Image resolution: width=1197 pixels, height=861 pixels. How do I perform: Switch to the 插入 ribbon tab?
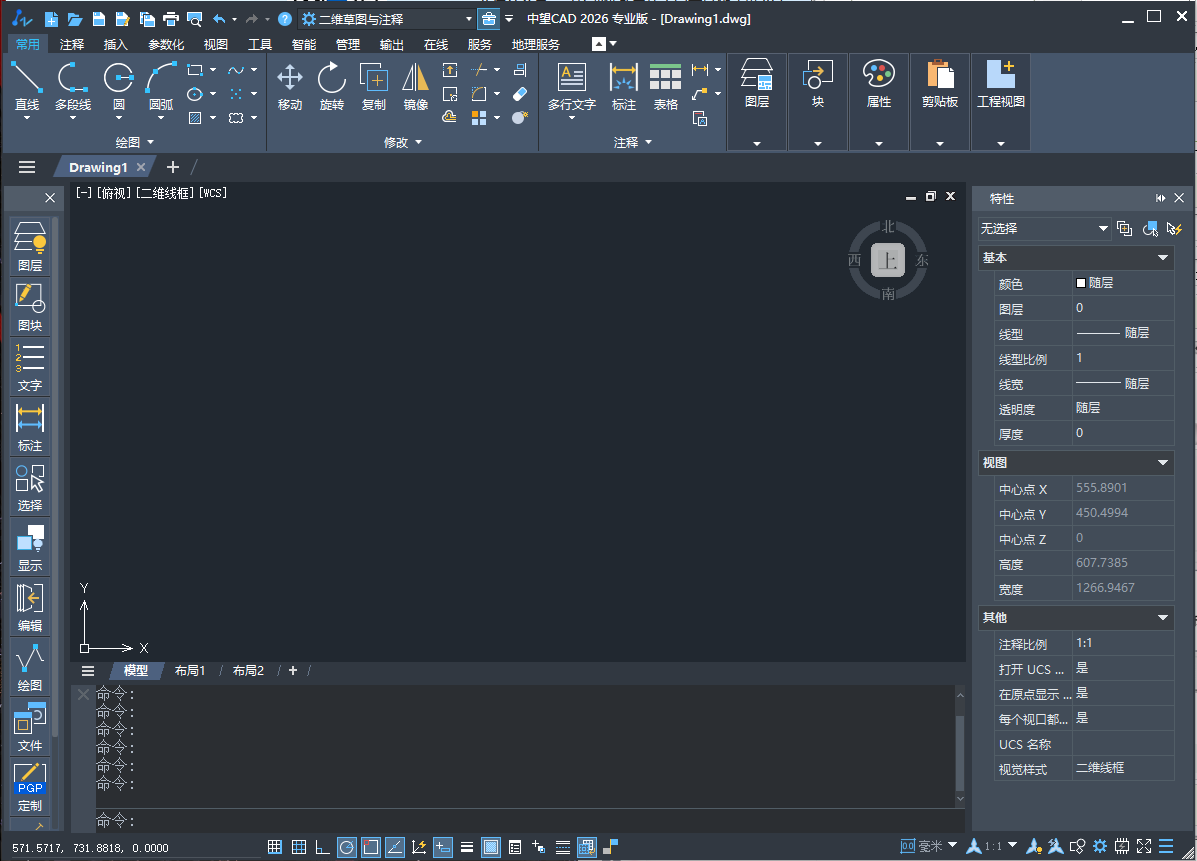pyautogui.click(x=116, y=44)
